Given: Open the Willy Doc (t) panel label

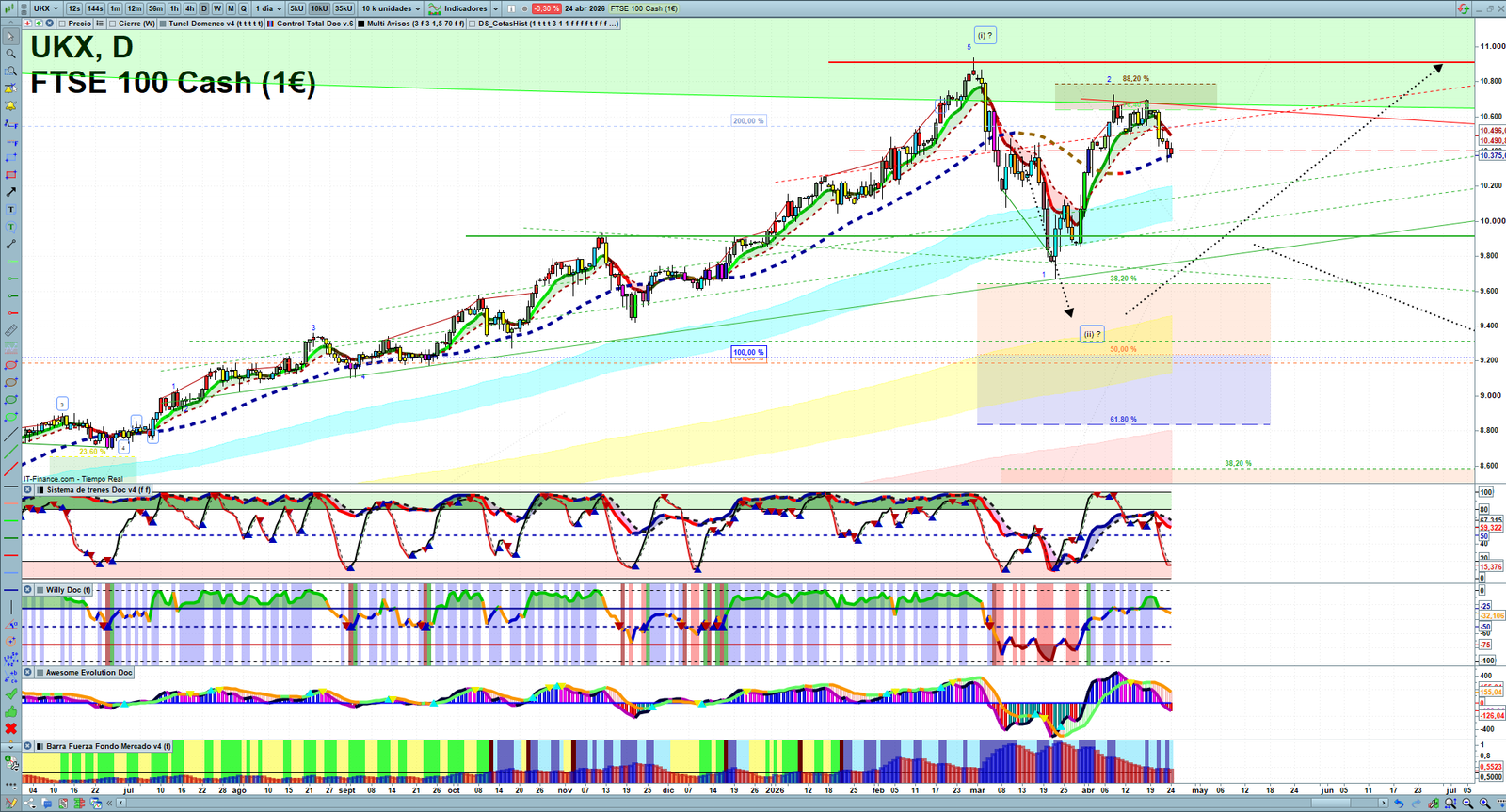Looking at the screenshot, I should (x=69, y=590).
